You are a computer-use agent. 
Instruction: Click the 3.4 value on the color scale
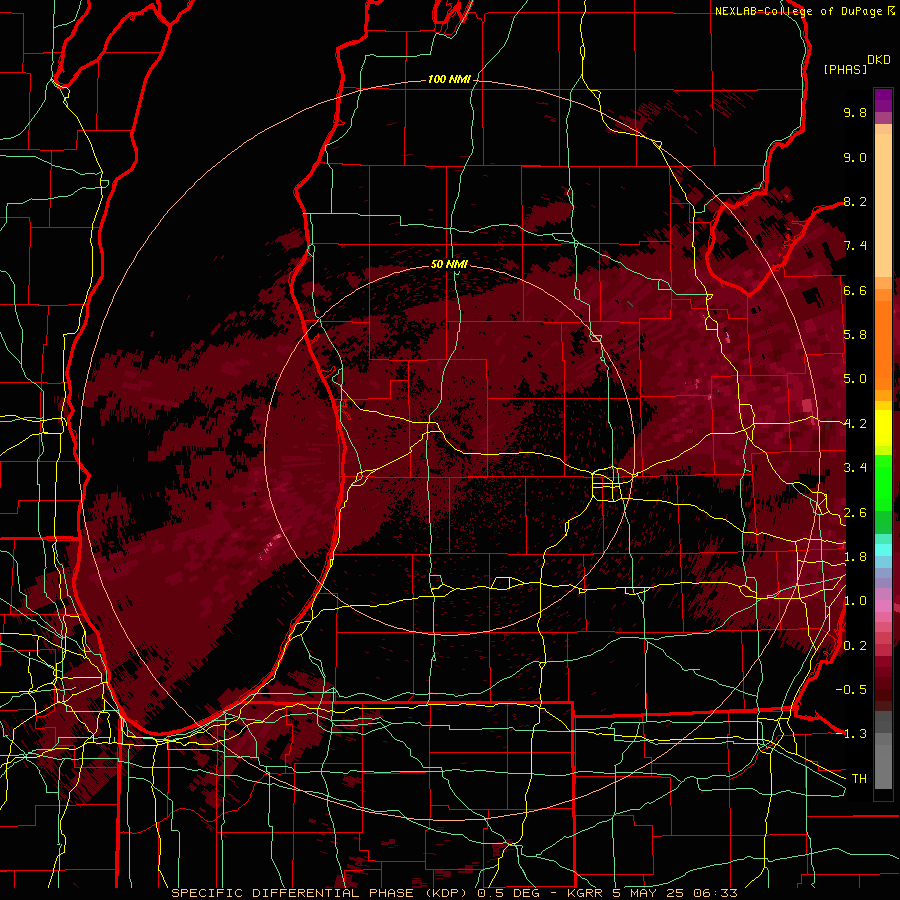tap(855, 468)
